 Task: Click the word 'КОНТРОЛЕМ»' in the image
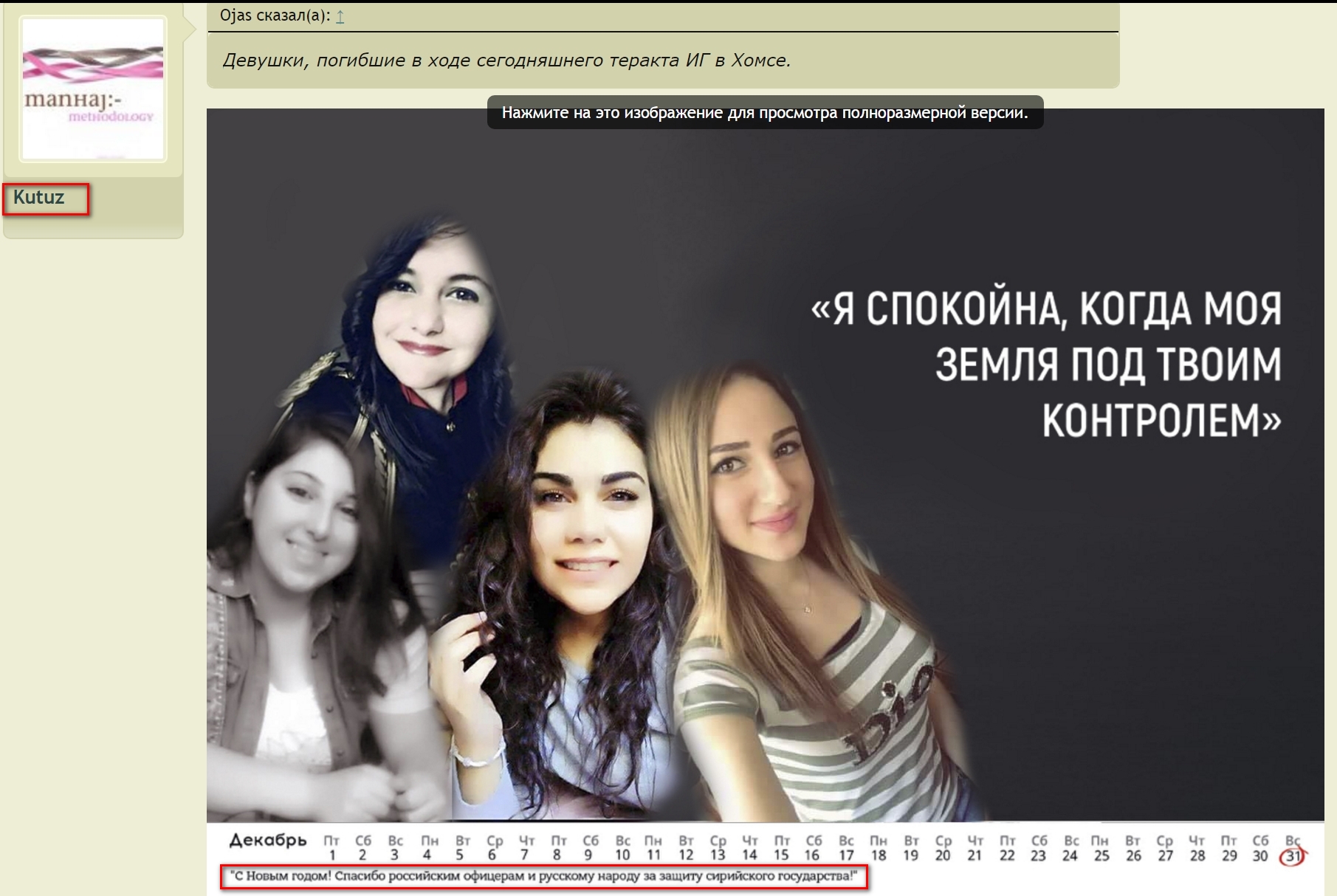pyautogui.click(x=1161, y=421)
